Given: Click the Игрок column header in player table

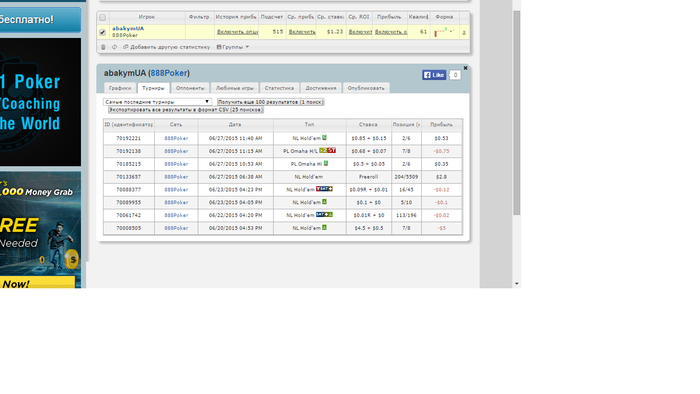Looking at the screenshot, I should [146, 17].
